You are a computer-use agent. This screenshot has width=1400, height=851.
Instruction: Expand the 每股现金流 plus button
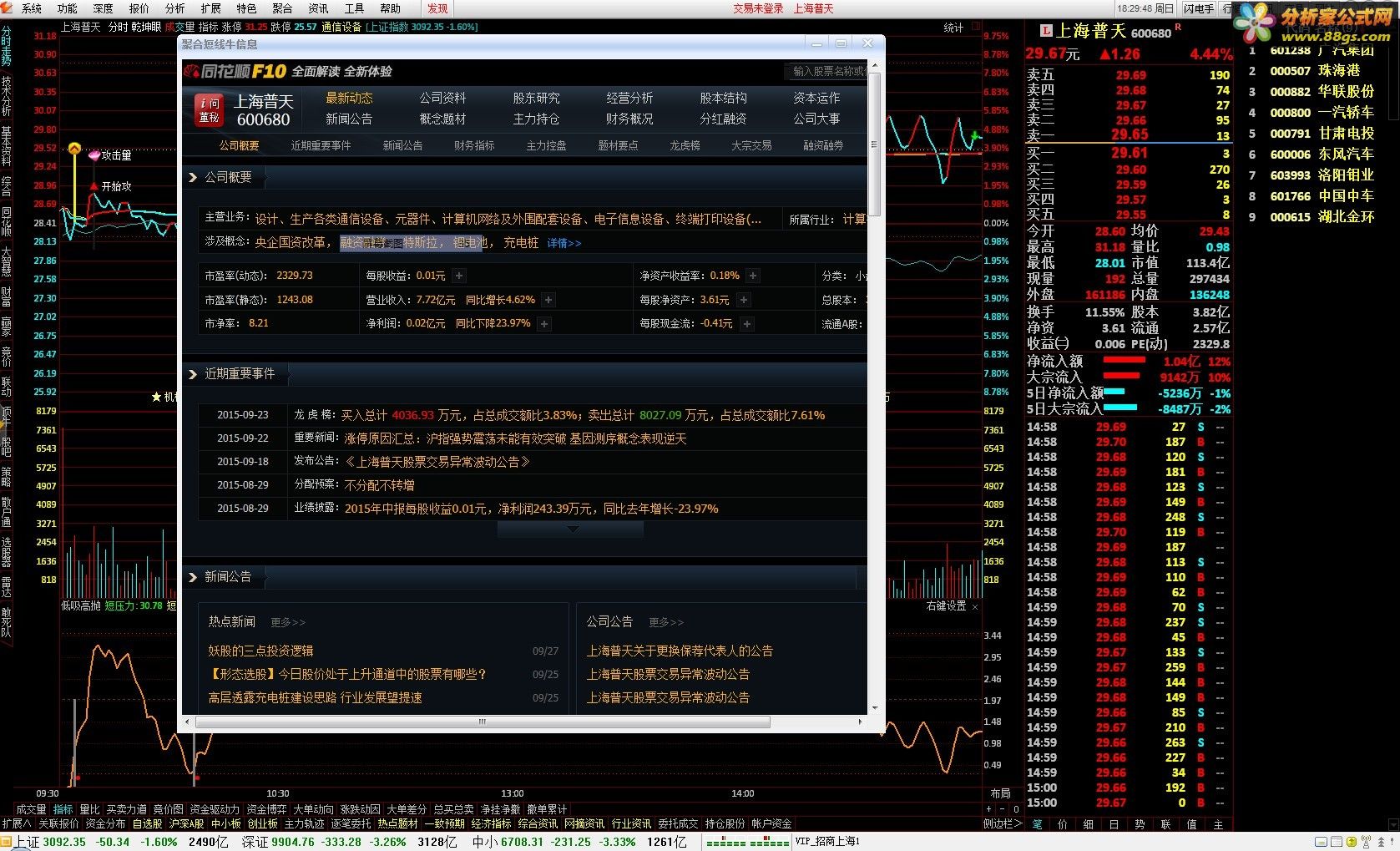click(x=746, y=324)
